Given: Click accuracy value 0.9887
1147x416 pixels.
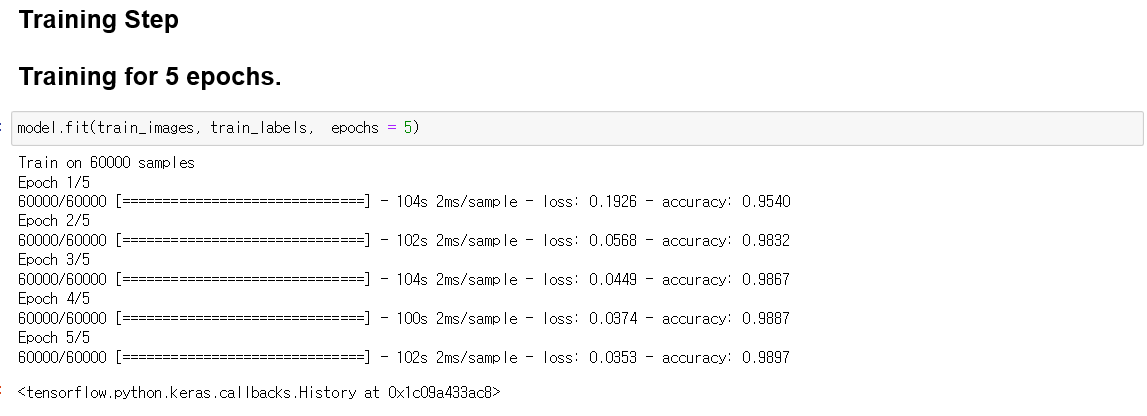Looking at the screenshot, I should [x=766, y=319].
